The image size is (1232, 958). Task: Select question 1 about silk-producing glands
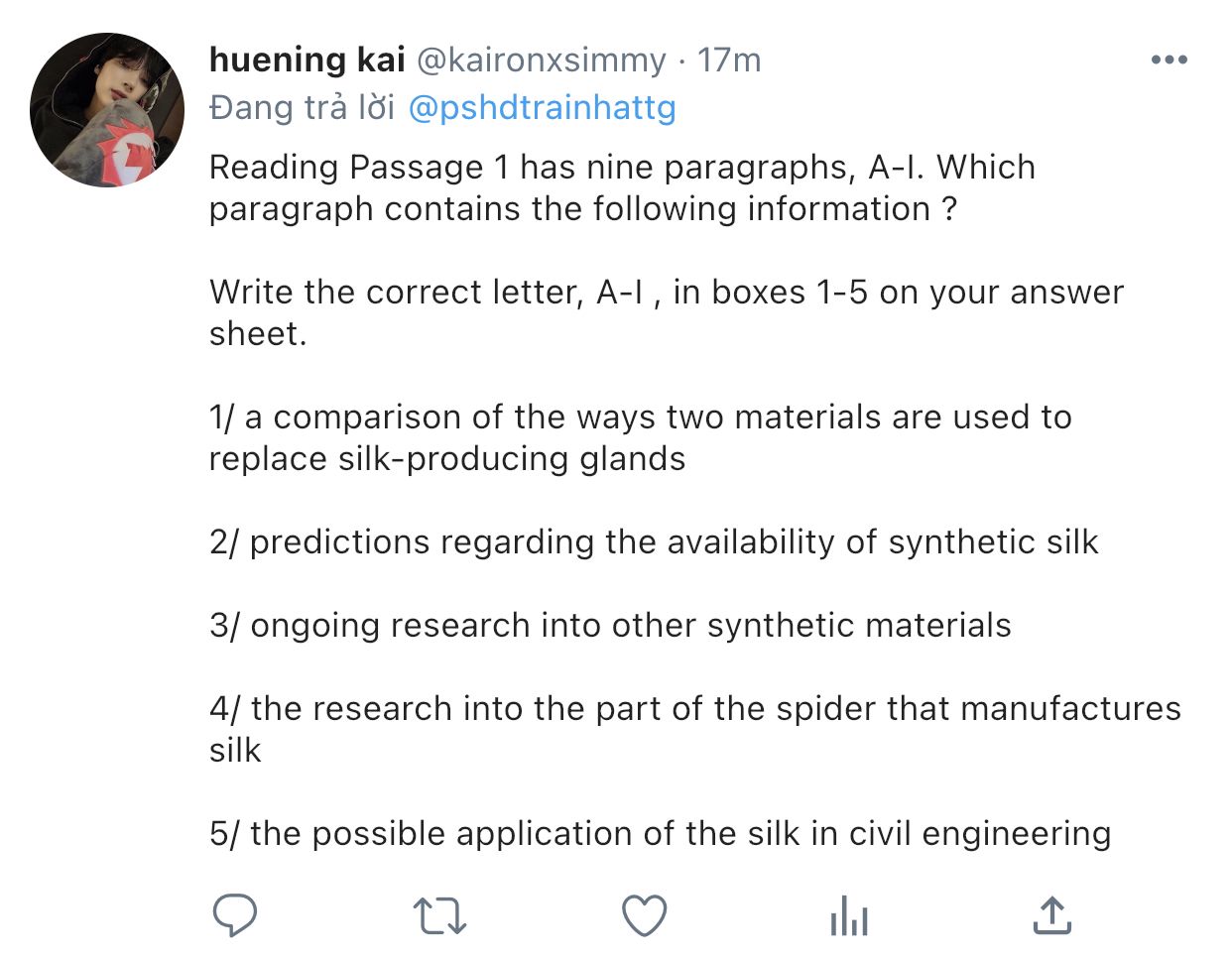[640, 437]
